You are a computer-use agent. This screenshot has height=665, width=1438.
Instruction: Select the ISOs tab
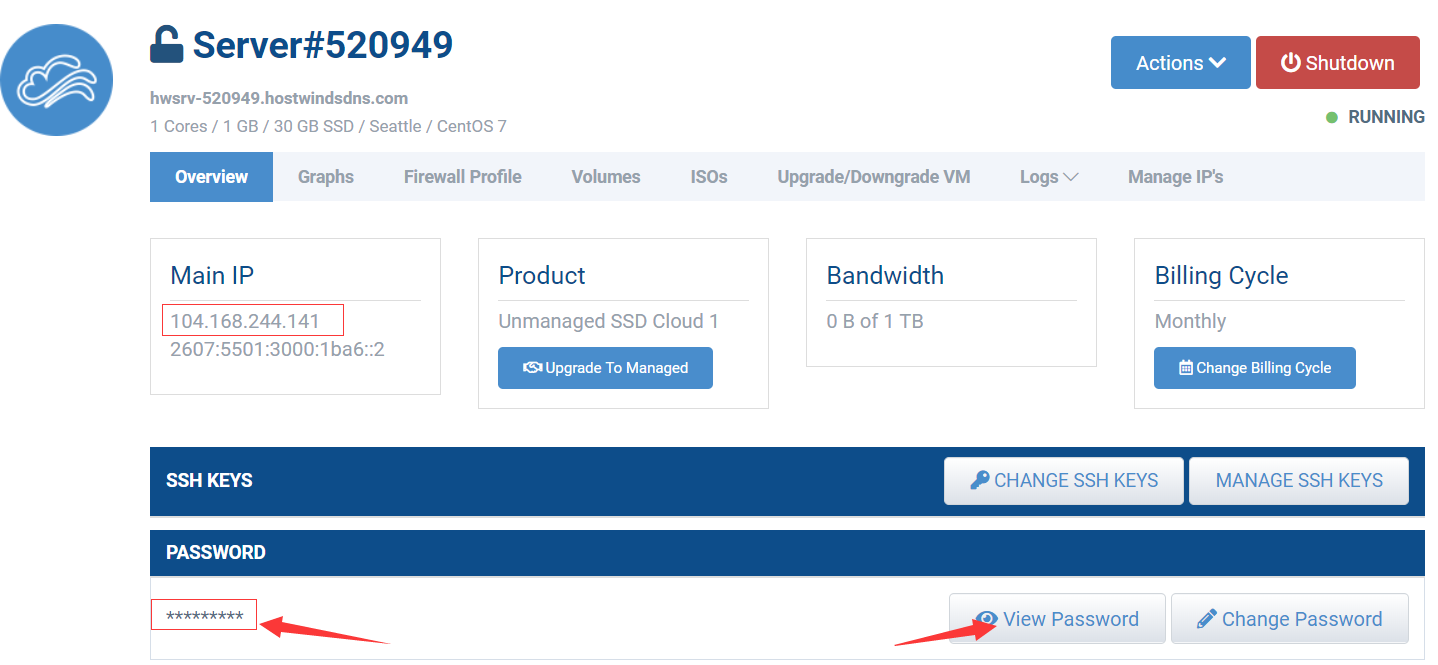(x=709, y=177)
